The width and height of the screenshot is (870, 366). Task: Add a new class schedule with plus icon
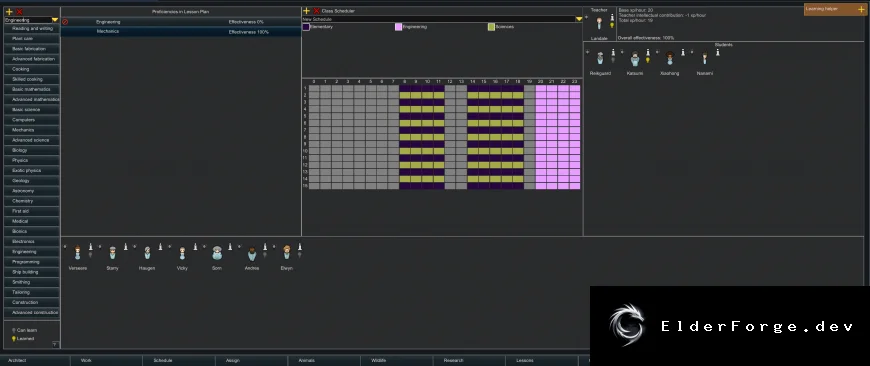tap(306, 11)
